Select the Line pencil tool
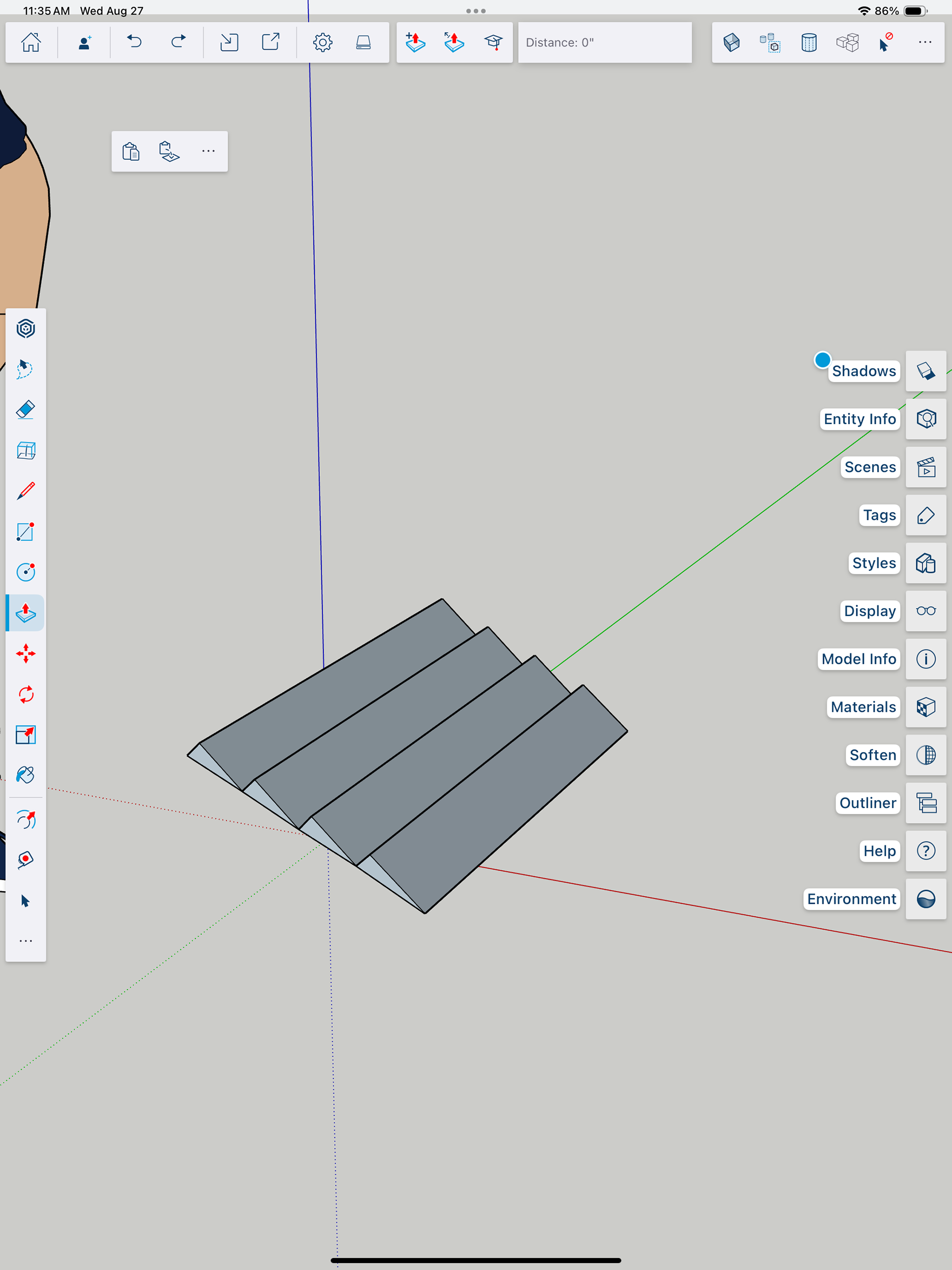 click(x=26, y=491)
